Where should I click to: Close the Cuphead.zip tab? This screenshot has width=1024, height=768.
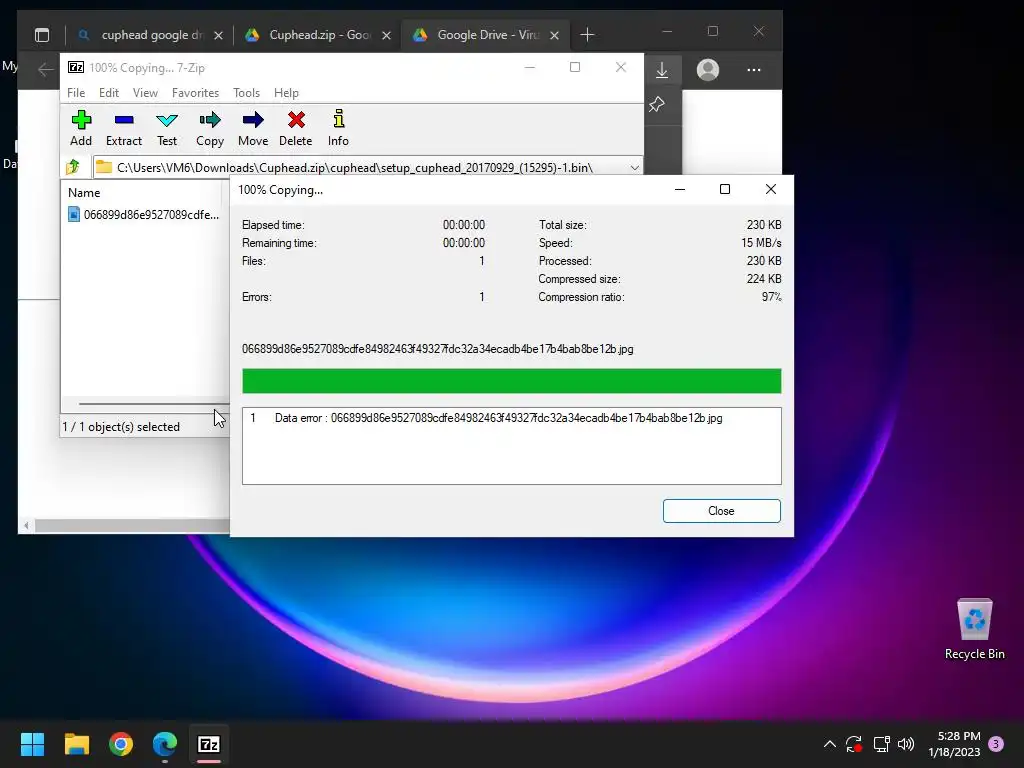coord(387,35)
